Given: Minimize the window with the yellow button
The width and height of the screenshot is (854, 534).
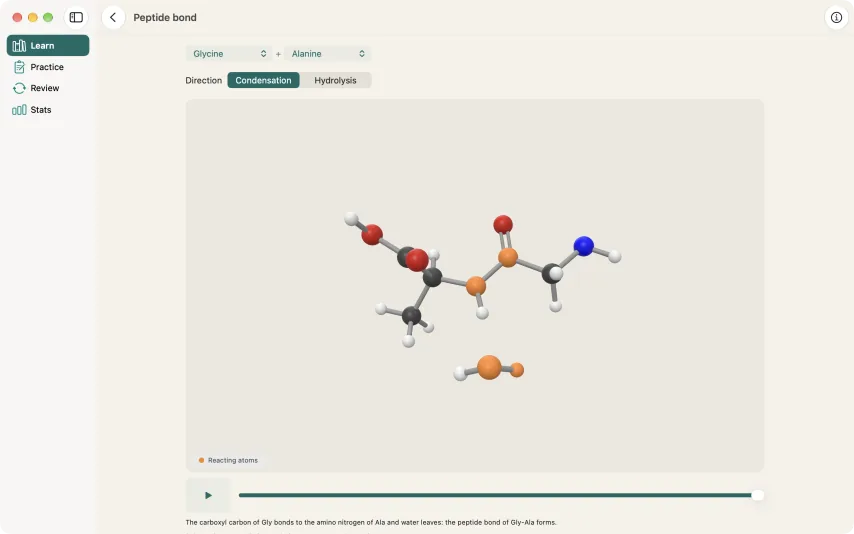Looking at the screenshot, I should [33, 17].
